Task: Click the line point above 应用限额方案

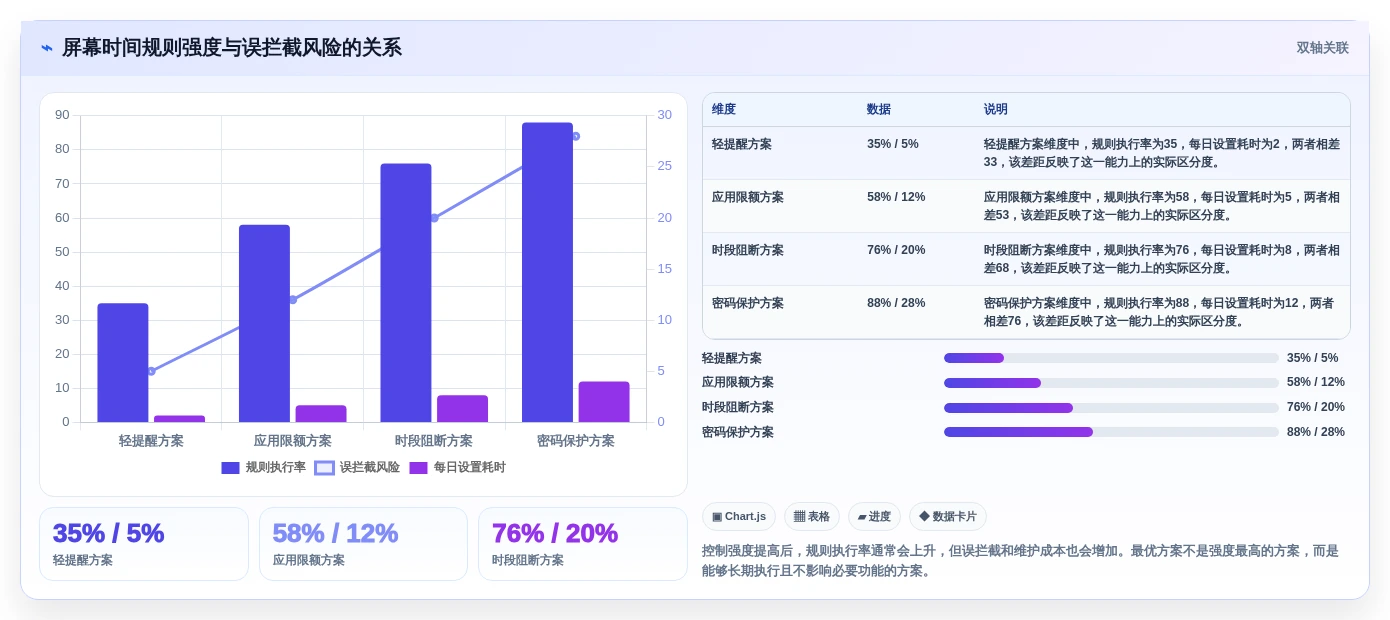Action: point(293,300)
